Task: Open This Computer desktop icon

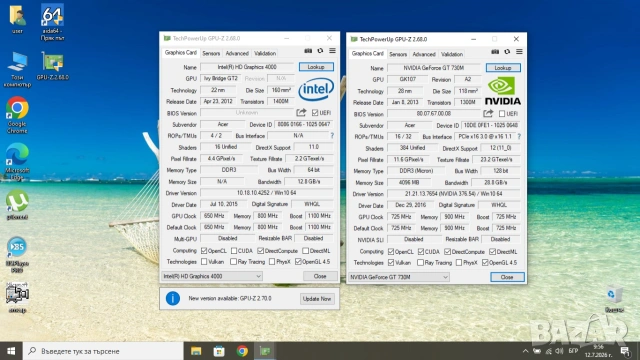Action: pos(17,69)
